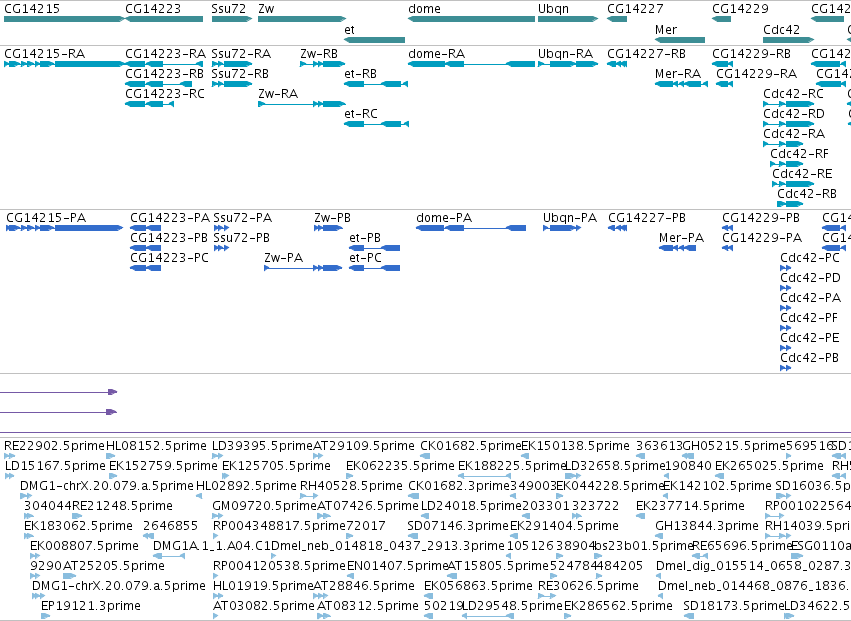Select the CG14229 gene label
The width and height of the screenshot is (851, 621).
pyautogui.click(x=740, y=9)
